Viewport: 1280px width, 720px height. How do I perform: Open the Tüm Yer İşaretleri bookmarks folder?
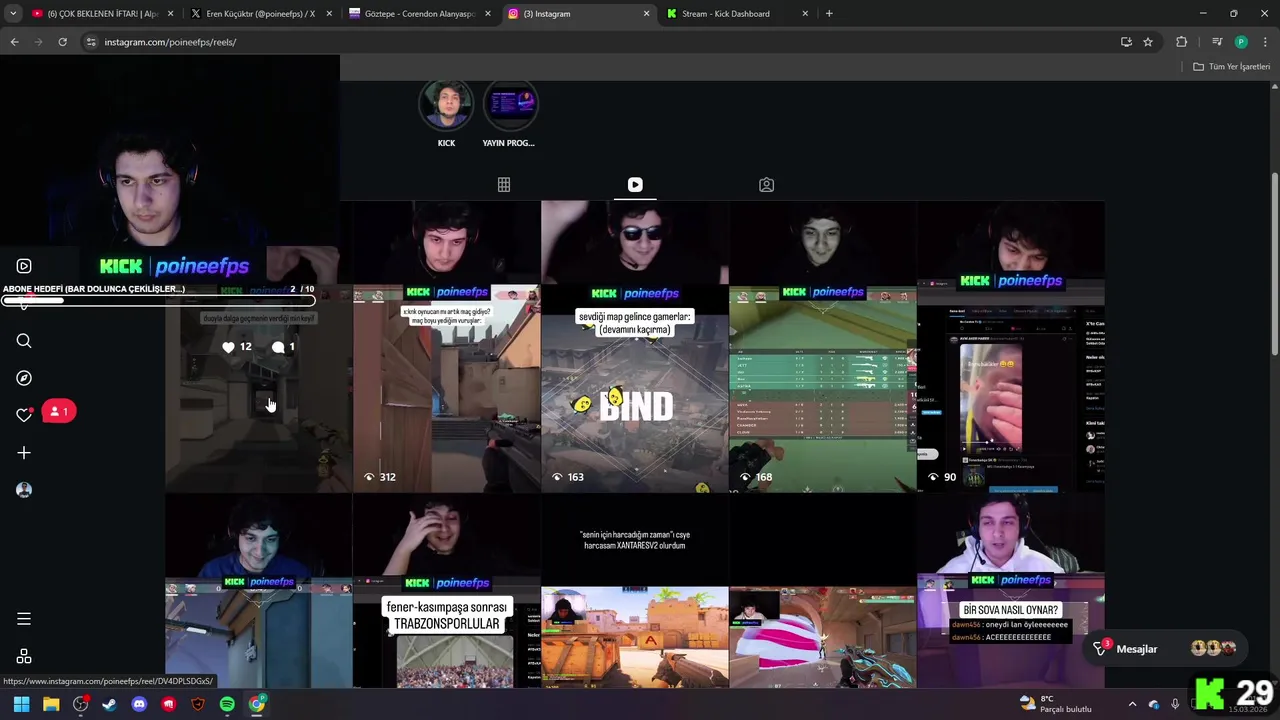(x=1232, y=66)
